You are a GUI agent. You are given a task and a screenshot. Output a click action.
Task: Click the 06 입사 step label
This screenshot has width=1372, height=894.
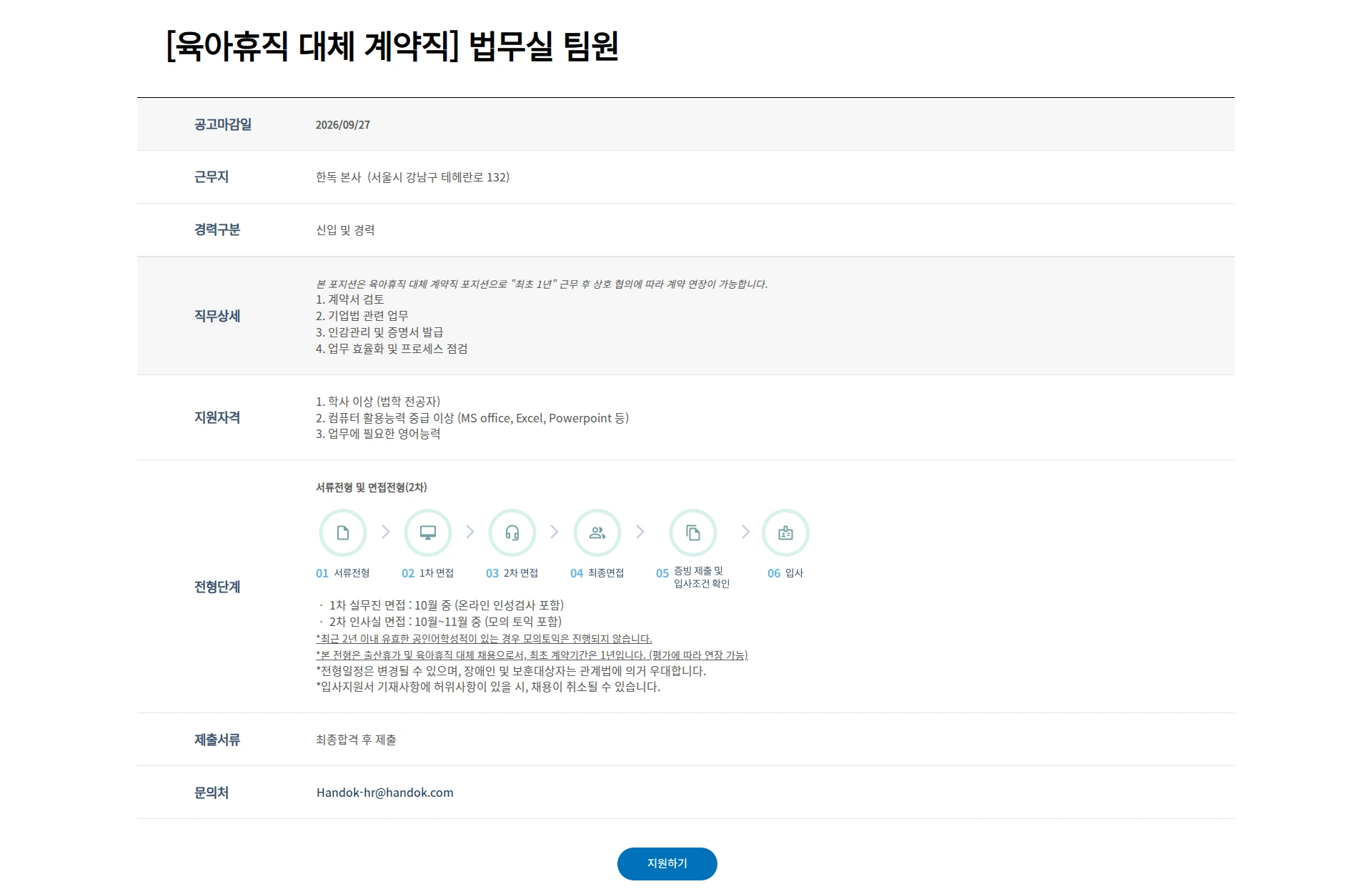point(785,573)
